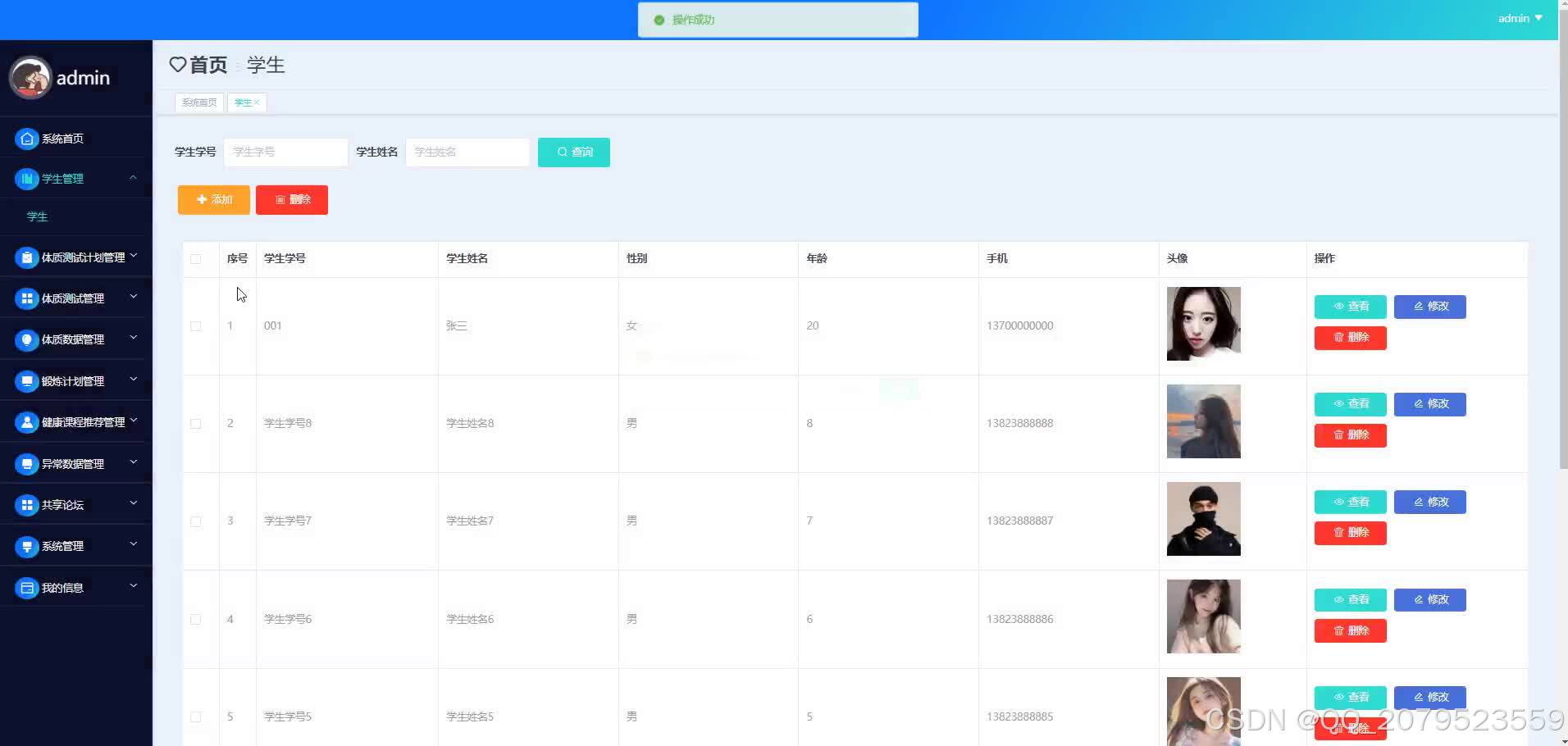Click the heart icon beside 首页

tap(177, 65)
